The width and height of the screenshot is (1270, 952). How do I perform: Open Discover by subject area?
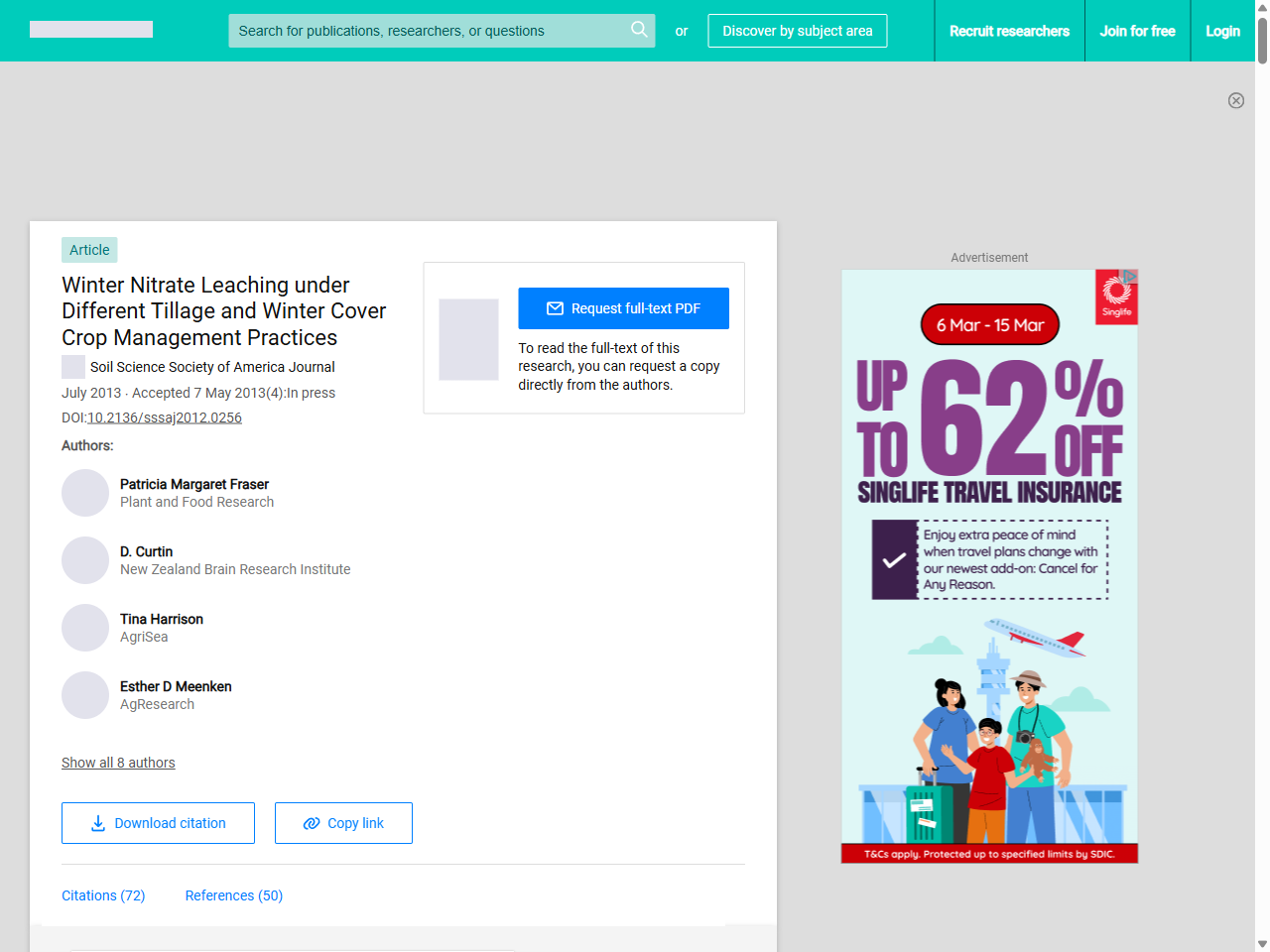[797, 31]
